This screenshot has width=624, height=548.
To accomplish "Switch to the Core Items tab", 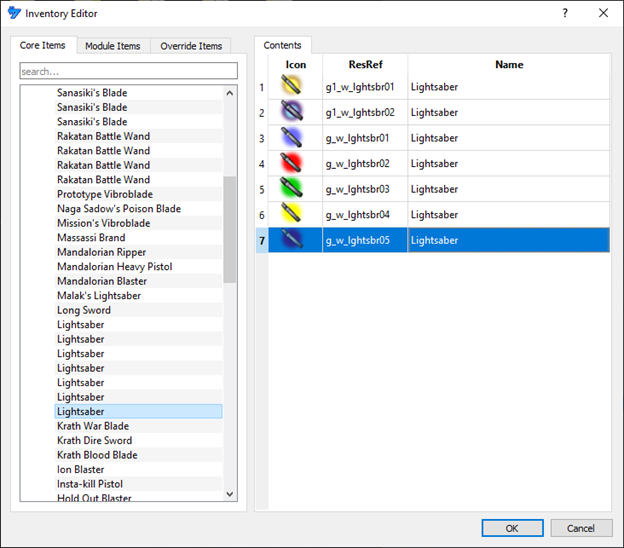I will 43,45.
